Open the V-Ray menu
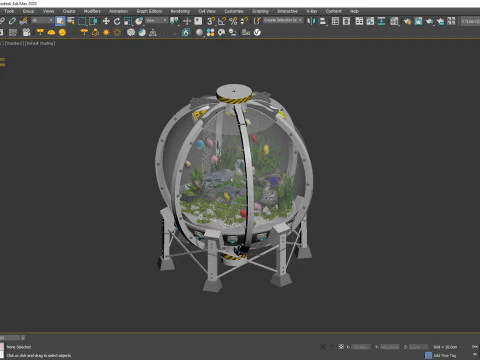The image size is (480, 360). click(x=312, y=11)
